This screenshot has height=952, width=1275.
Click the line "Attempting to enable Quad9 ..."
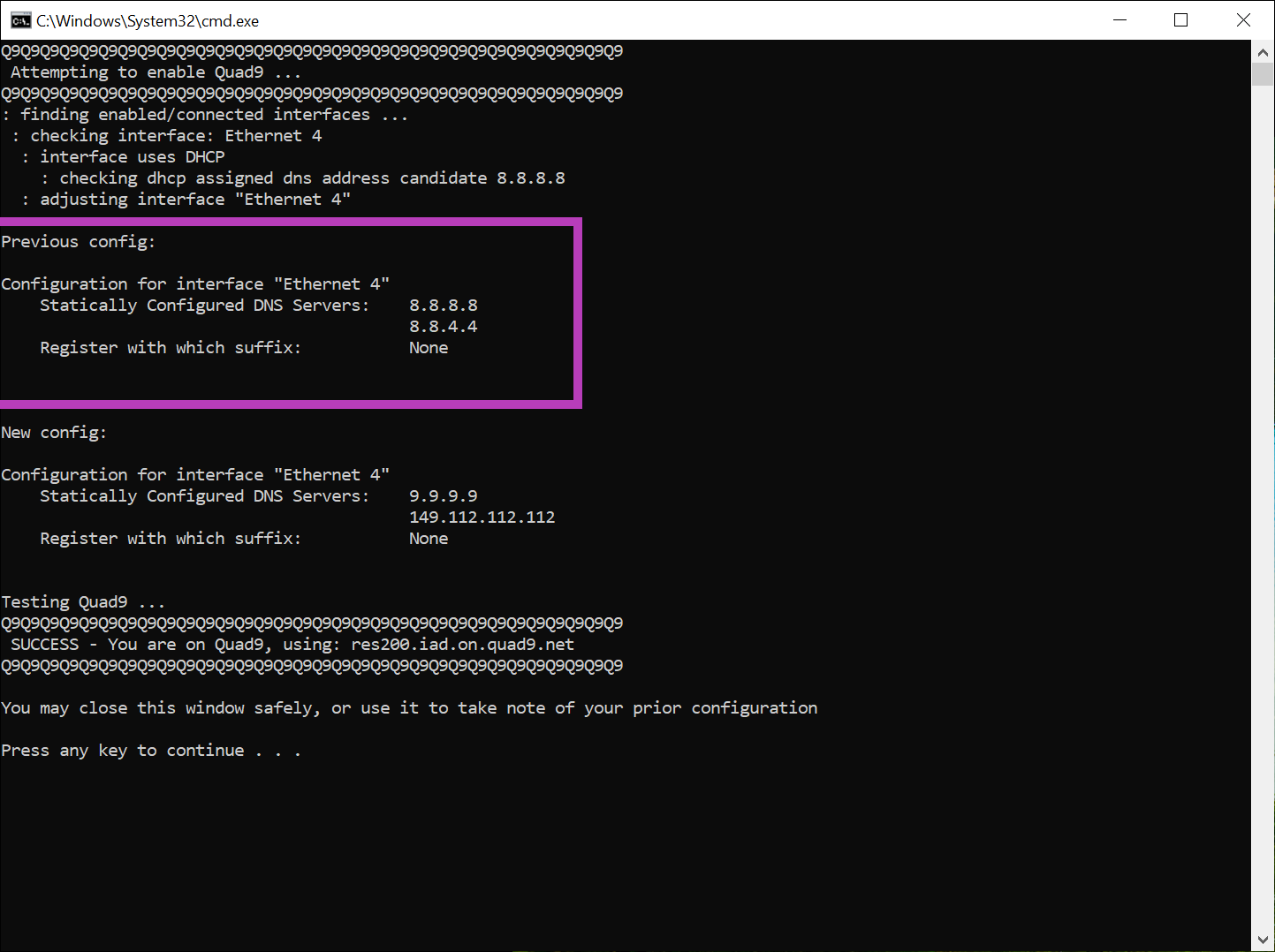point(156,72)
